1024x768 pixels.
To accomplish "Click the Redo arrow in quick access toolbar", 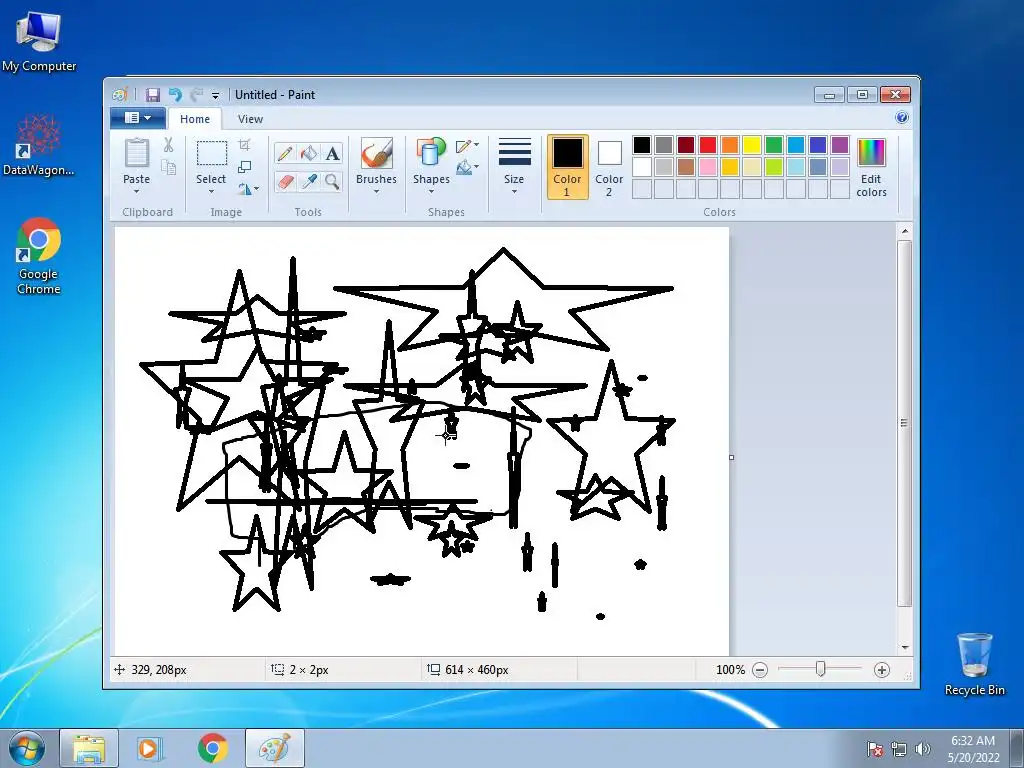I will [196, 95].
